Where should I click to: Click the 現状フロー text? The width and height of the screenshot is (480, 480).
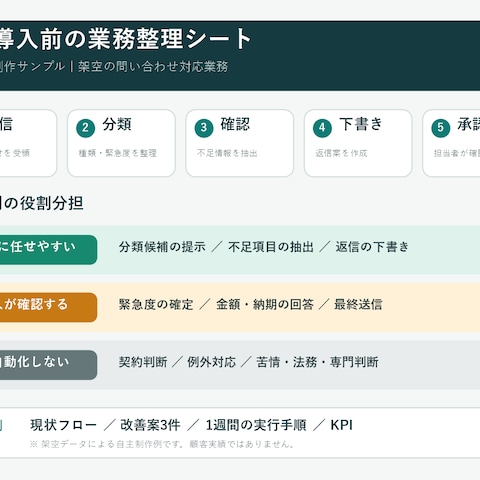(63, 425)
